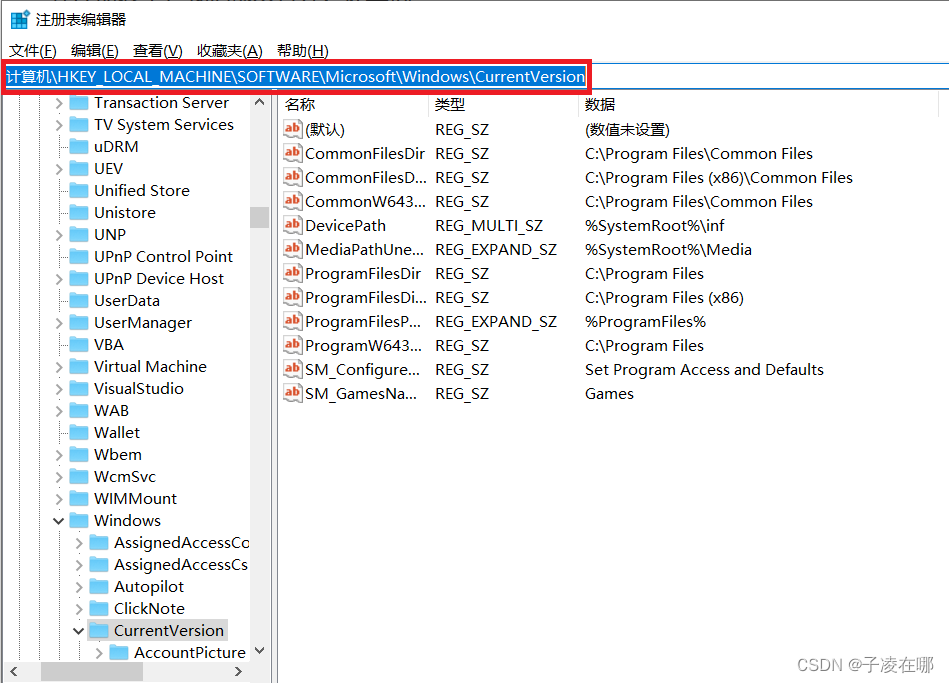Expand the UNP key
Image resolution: width=949 pixels, height=683 pixels.
pyautogui.click(x=59, y=235)
